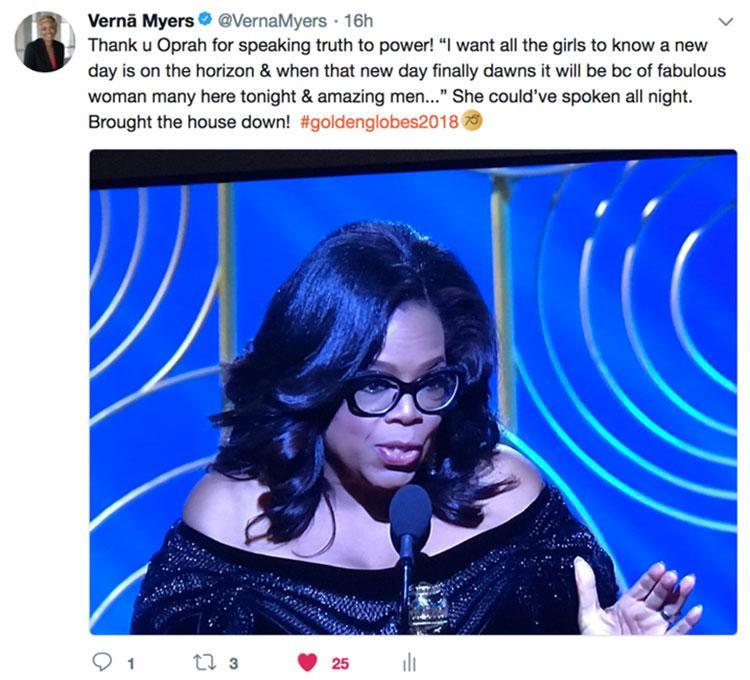
Task: Click the retweet count showing 3
Action: click(x=233, y=664)
